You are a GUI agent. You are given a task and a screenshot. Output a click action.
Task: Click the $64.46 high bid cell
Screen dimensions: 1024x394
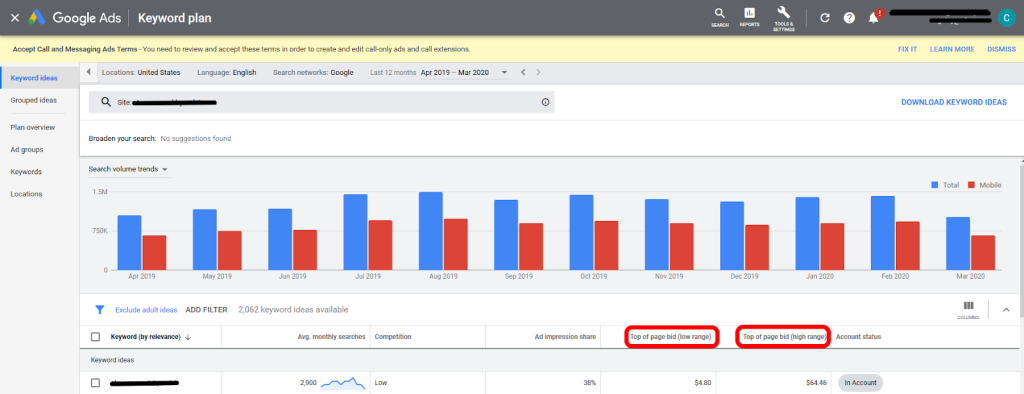pos(815,382)
